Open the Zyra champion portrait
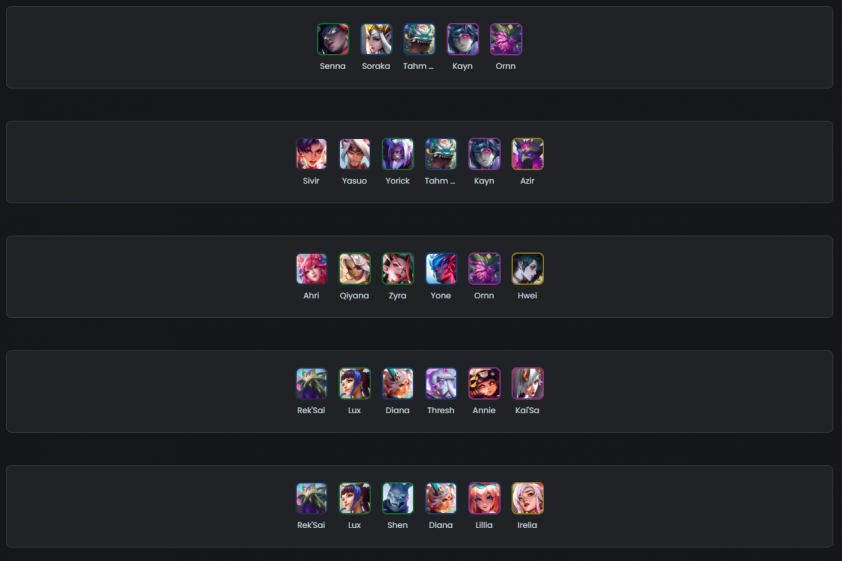The height and width of the screenshot is (561, 842). [x=397, y=268]
